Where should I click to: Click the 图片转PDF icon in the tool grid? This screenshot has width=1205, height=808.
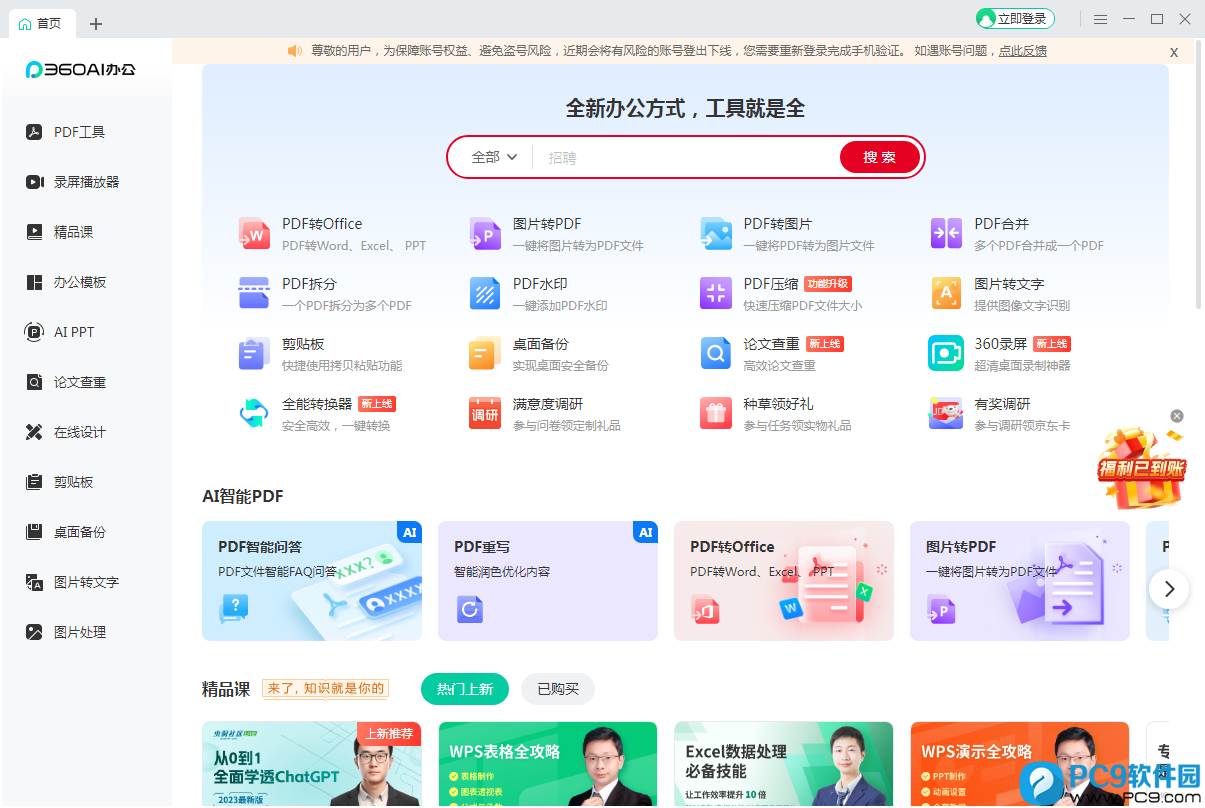click(485, 233)
